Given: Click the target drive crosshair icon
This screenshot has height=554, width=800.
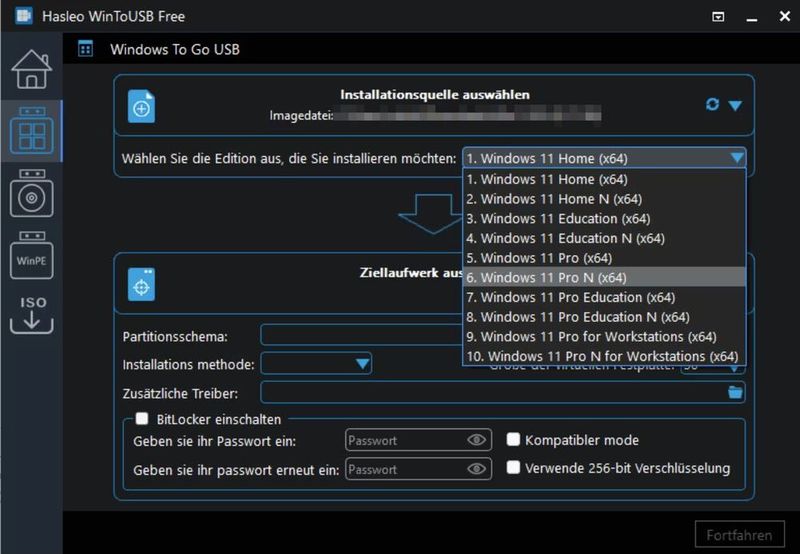Looking at the screenshot, I should coord(141,284).
